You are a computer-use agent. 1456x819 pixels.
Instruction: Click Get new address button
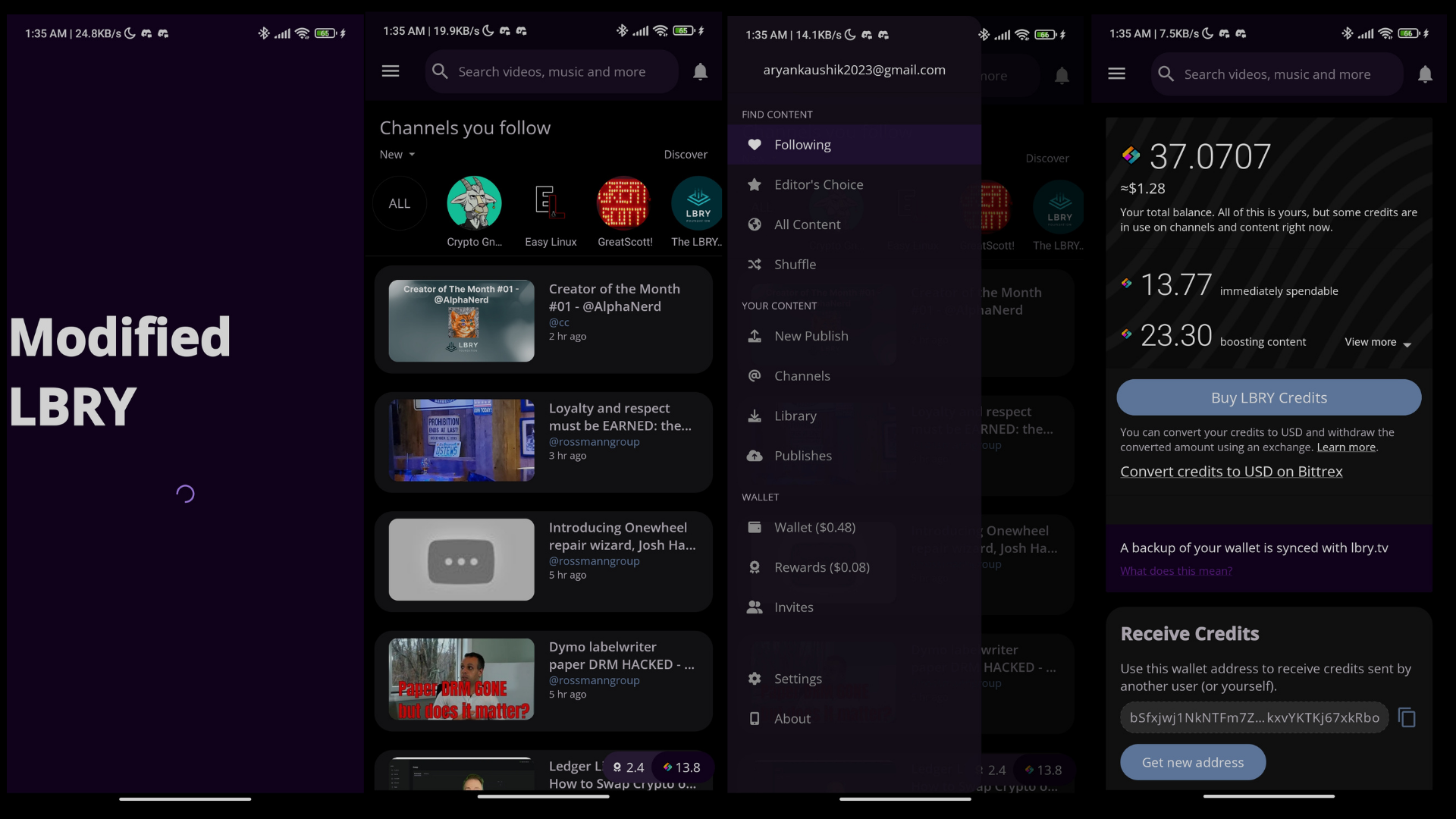(1193, 762)
